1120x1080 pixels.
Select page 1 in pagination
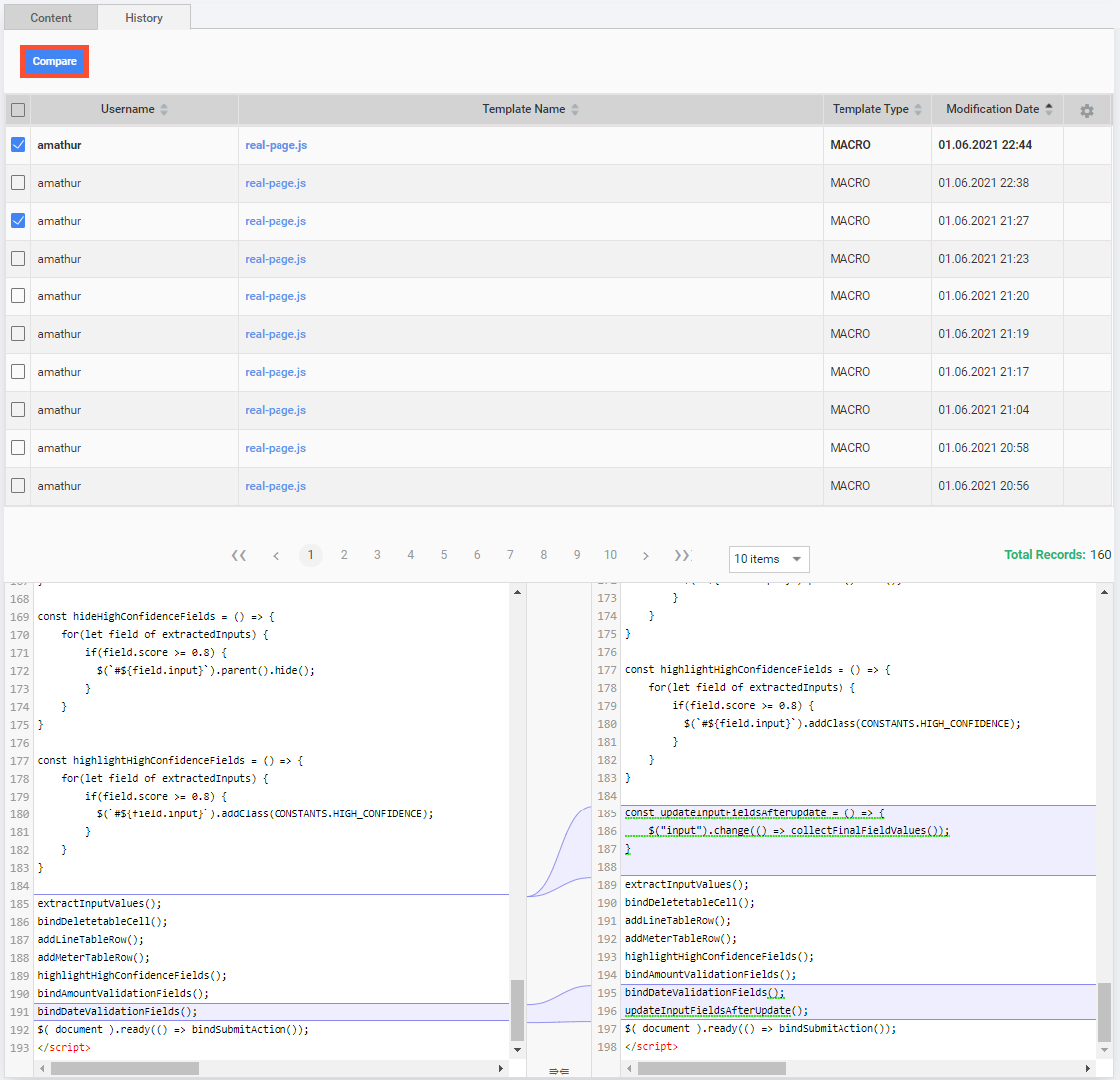click(x=310, y=555)
